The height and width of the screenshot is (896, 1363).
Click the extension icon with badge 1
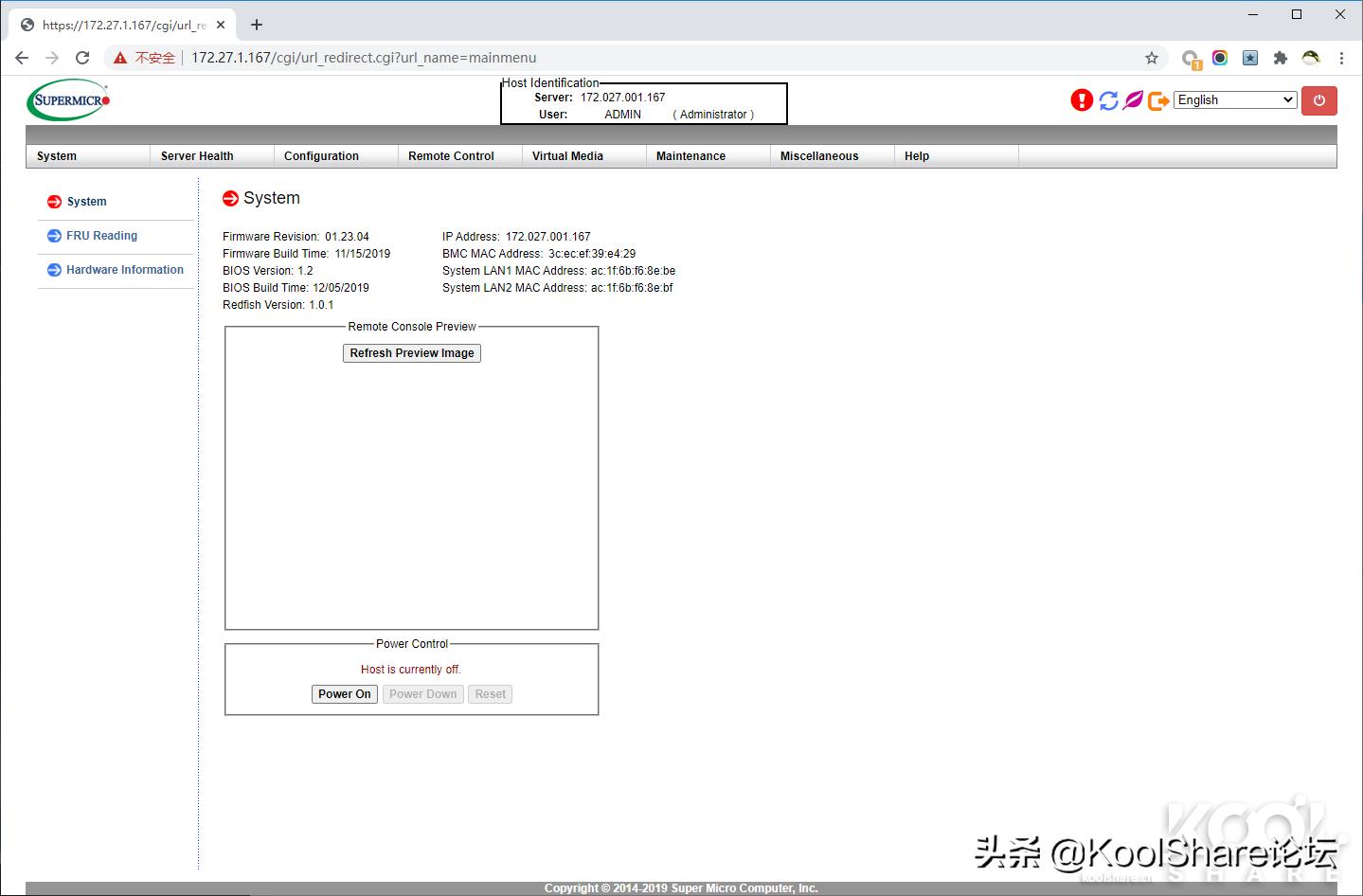click(x=1192, y=59)
